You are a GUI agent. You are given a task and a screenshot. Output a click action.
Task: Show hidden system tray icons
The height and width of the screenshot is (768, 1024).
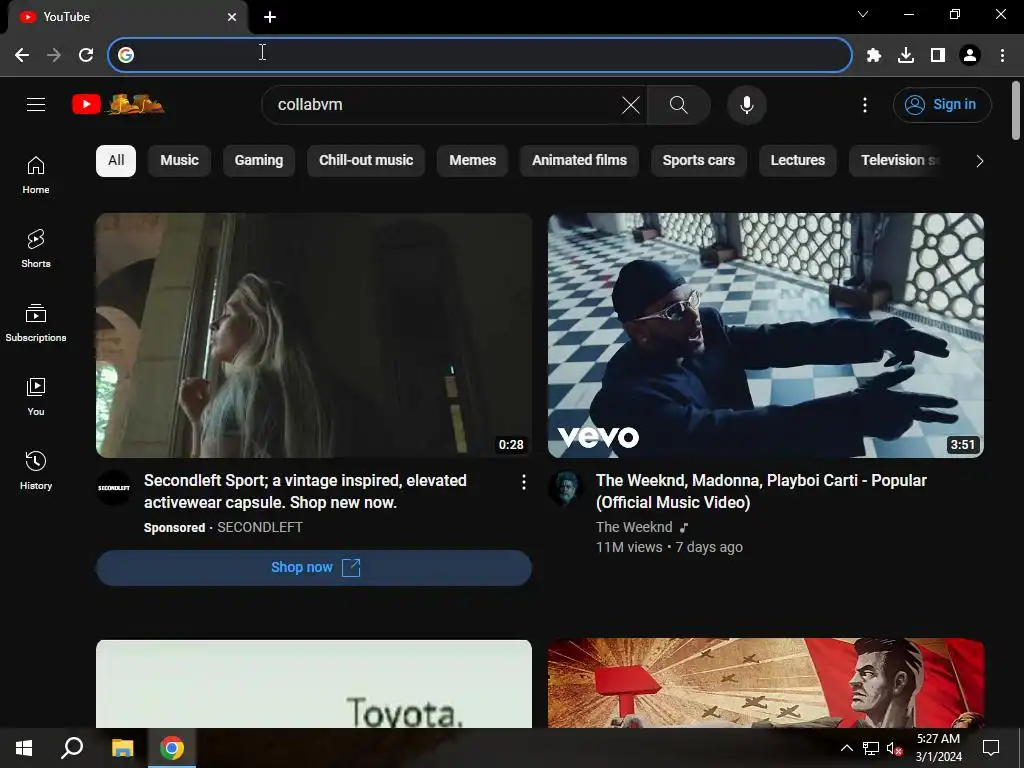pos(846,748)
